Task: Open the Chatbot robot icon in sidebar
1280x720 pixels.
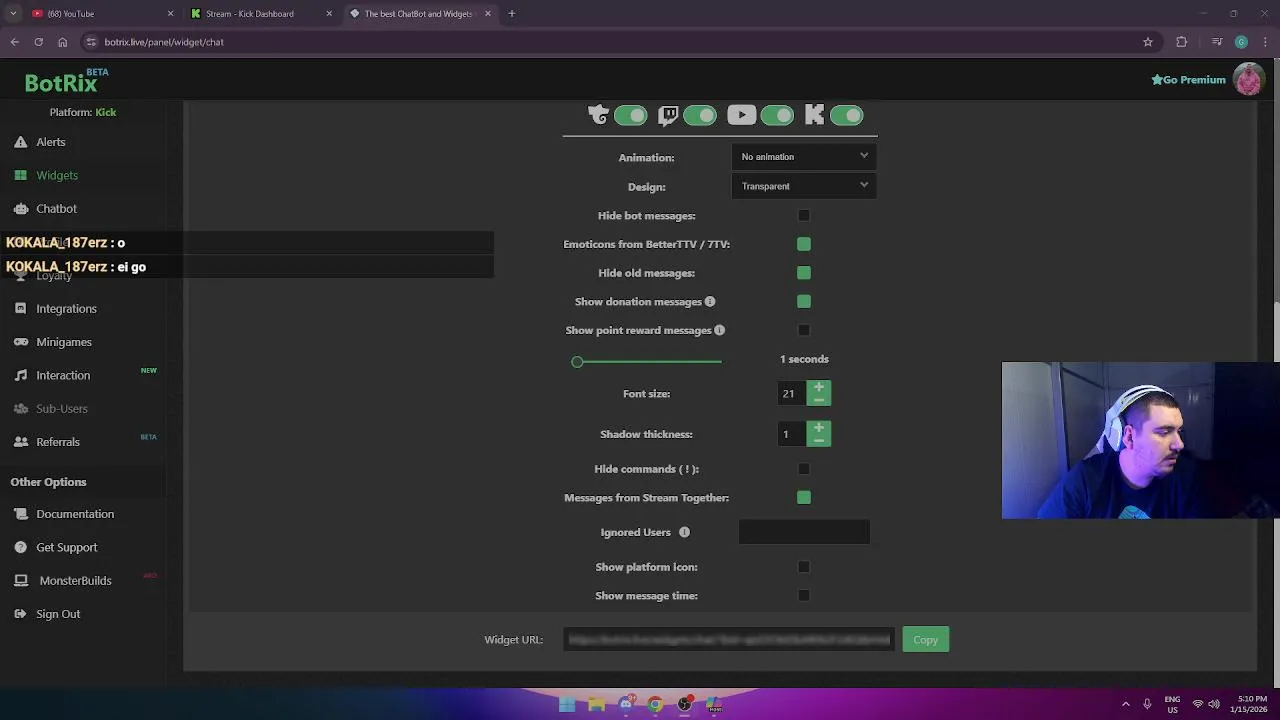Action: 21,208
